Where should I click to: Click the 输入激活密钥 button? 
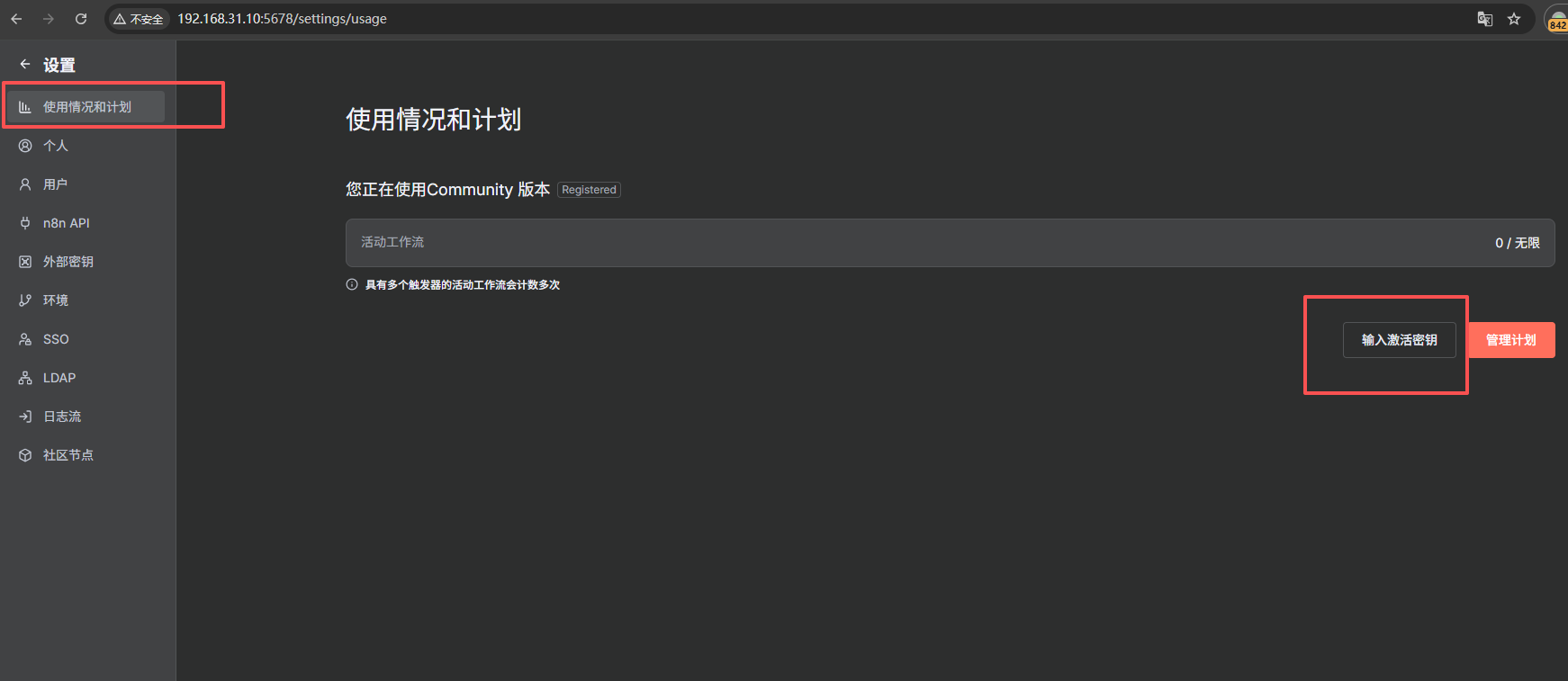(x=1399, y=340)
